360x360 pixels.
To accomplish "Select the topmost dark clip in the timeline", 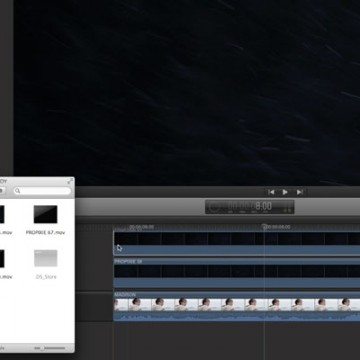I will pos(237,243).
